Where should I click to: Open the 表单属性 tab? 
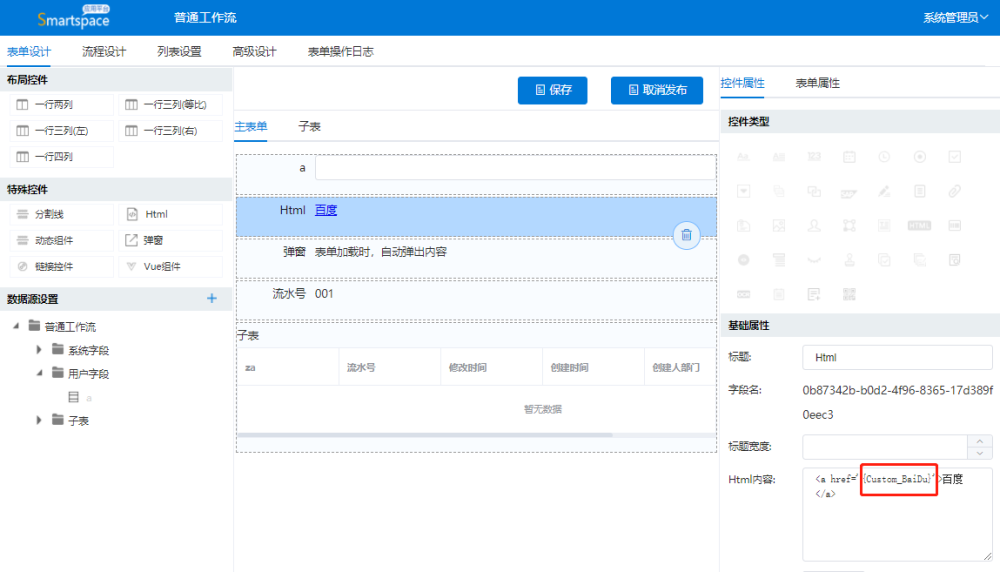click(x=817, y=83)
